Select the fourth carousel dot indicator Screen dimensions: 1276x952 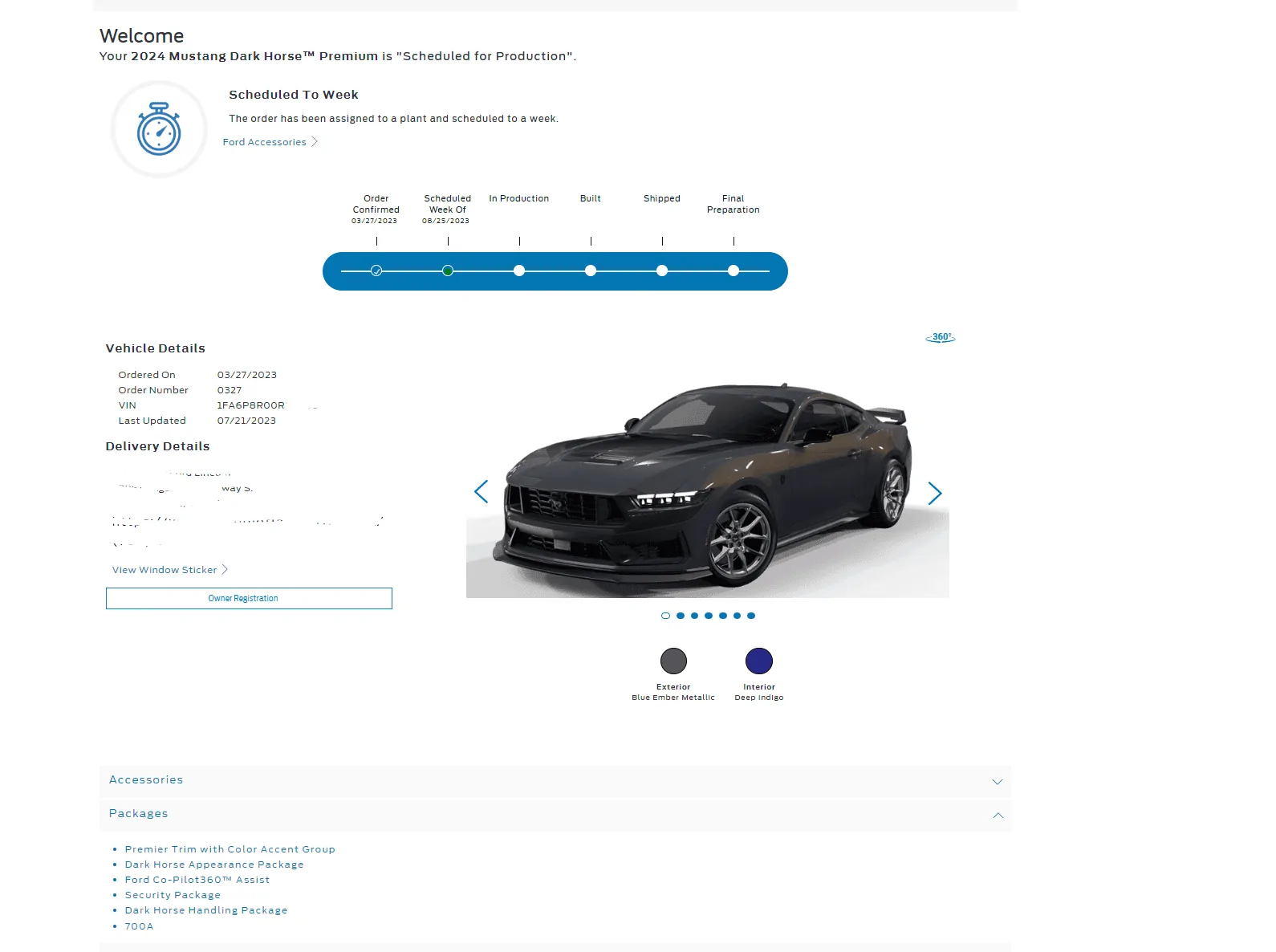[x=709, y=616]
